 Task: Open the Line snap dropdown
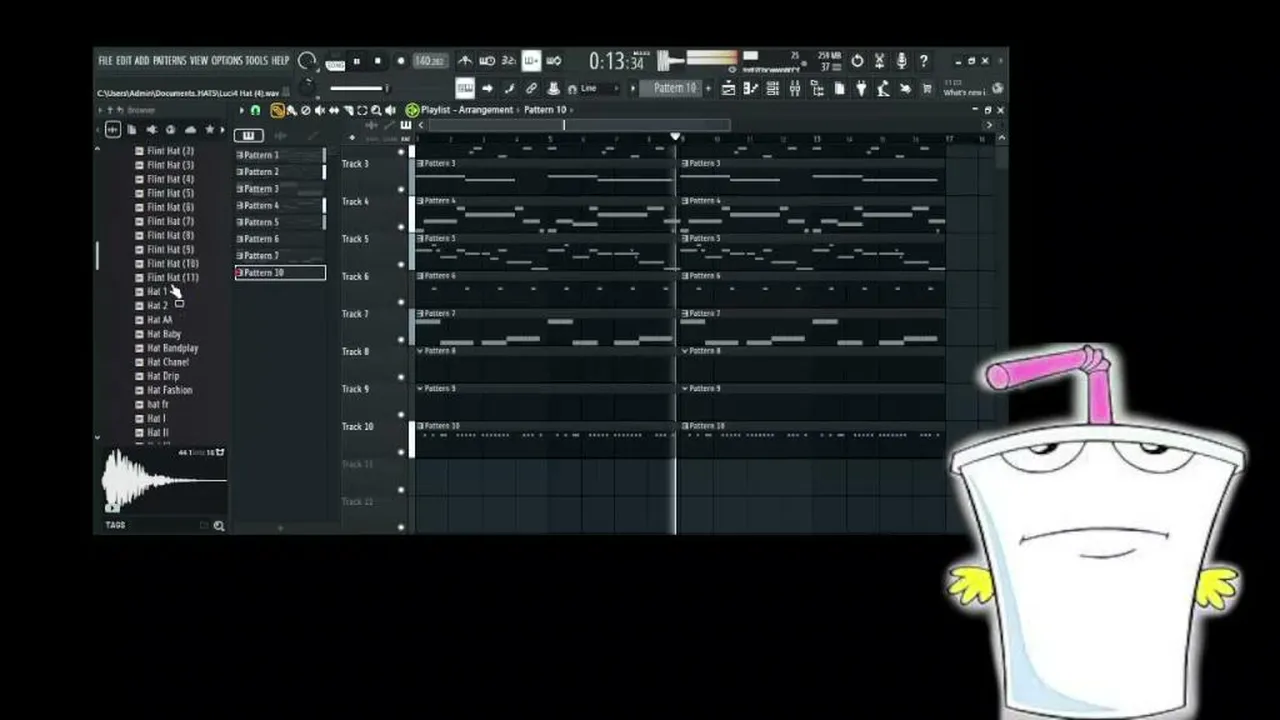pos(595,88)
